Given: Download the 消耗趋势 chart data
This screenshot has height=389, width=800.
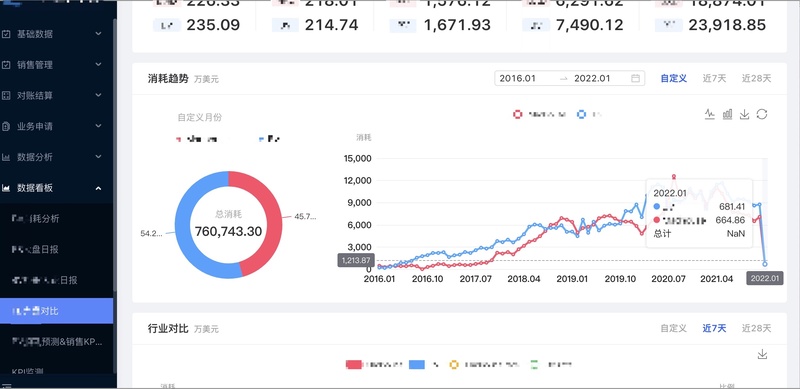Looking at the screenshot, I should click(744, 114).
